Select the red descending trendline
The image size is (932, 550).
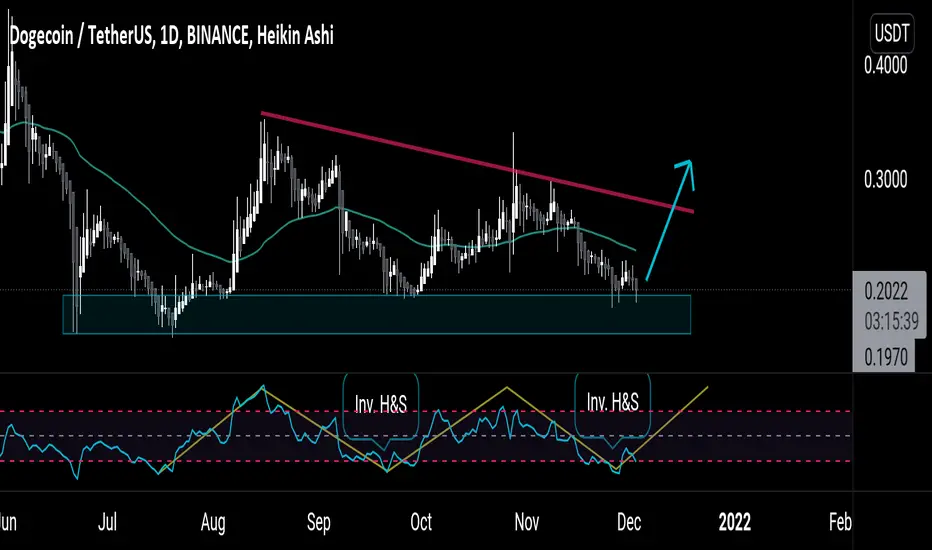[x=477, y=162]
